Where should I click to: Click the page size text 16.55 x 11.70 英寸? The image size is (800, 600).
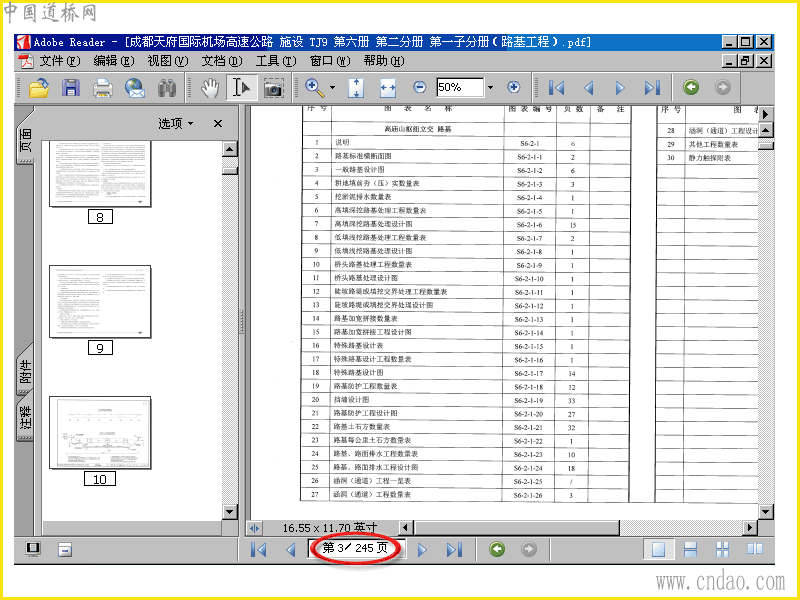[330, 528]
